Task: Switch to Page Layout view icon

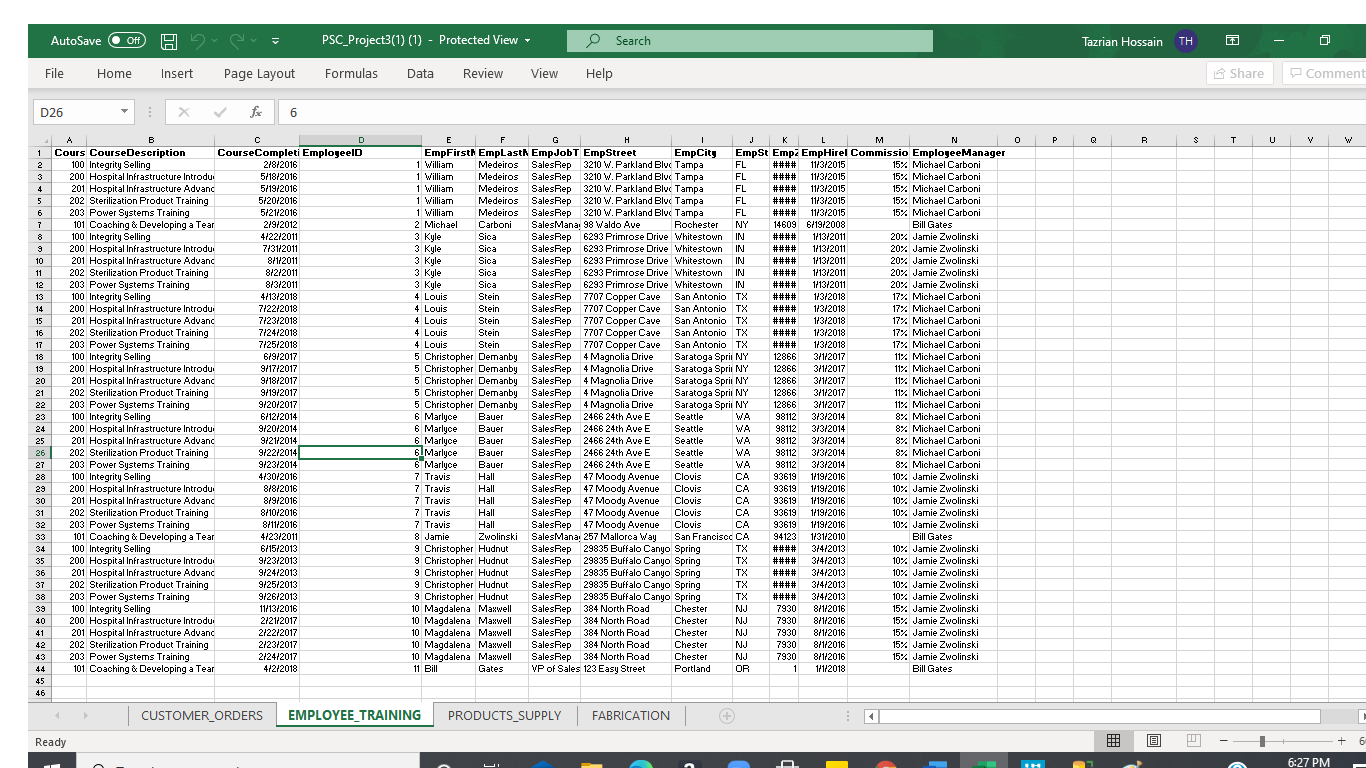Action: [x=1153, y=741]
